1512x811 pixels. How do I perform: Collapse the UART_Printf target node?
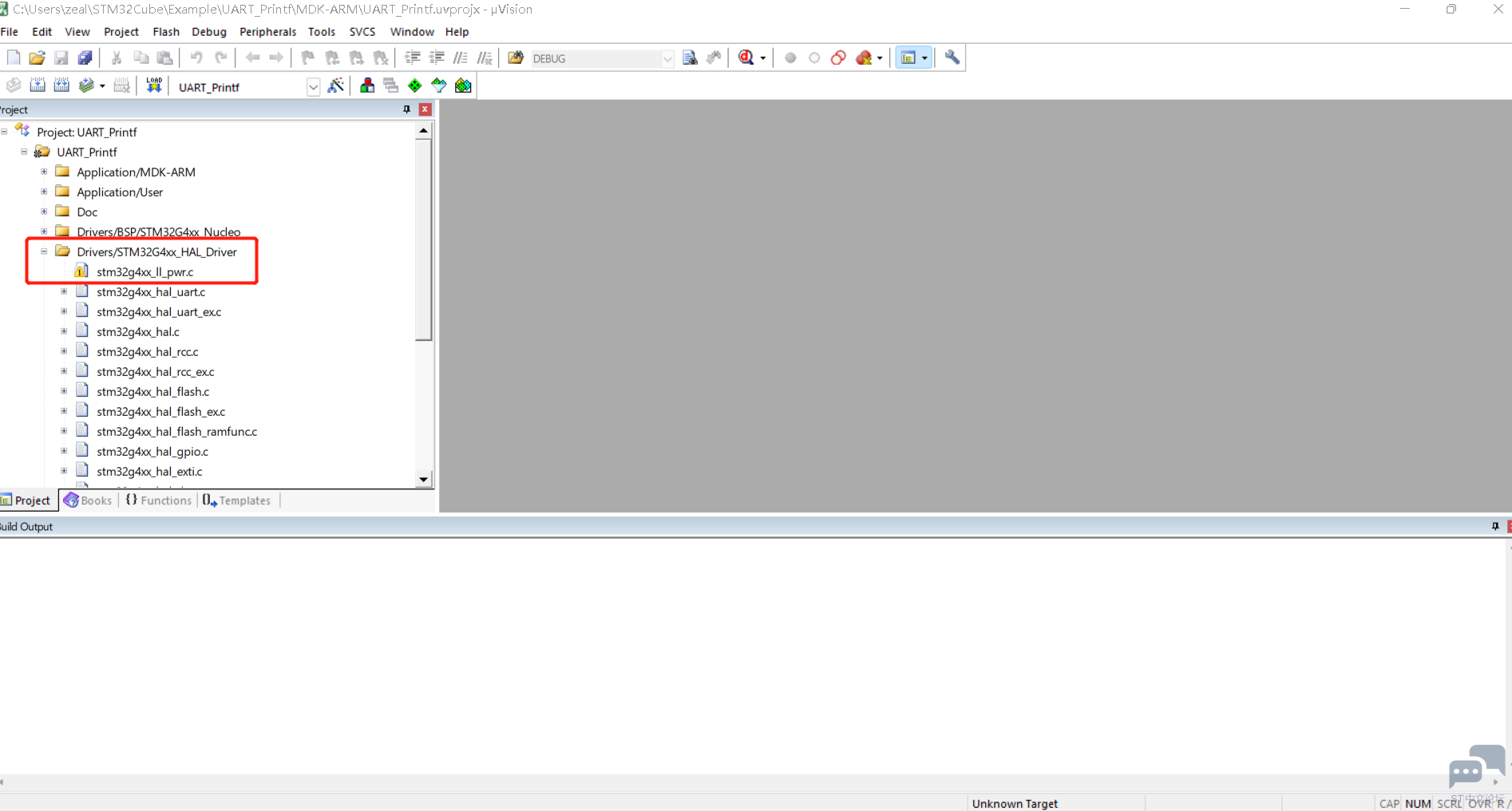click(24, 152)
